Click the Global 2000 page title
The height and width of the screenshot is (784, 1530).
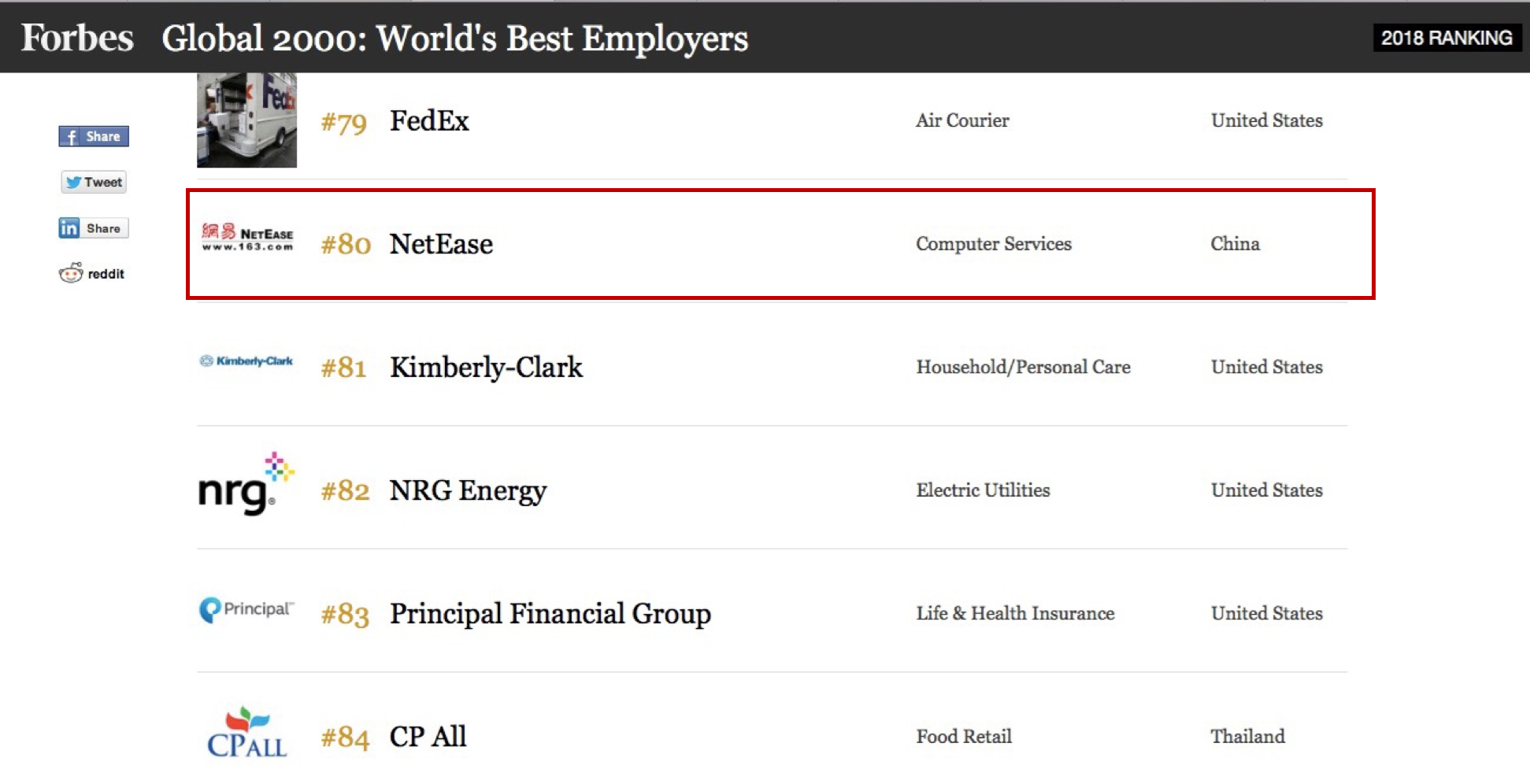[454, 38]
